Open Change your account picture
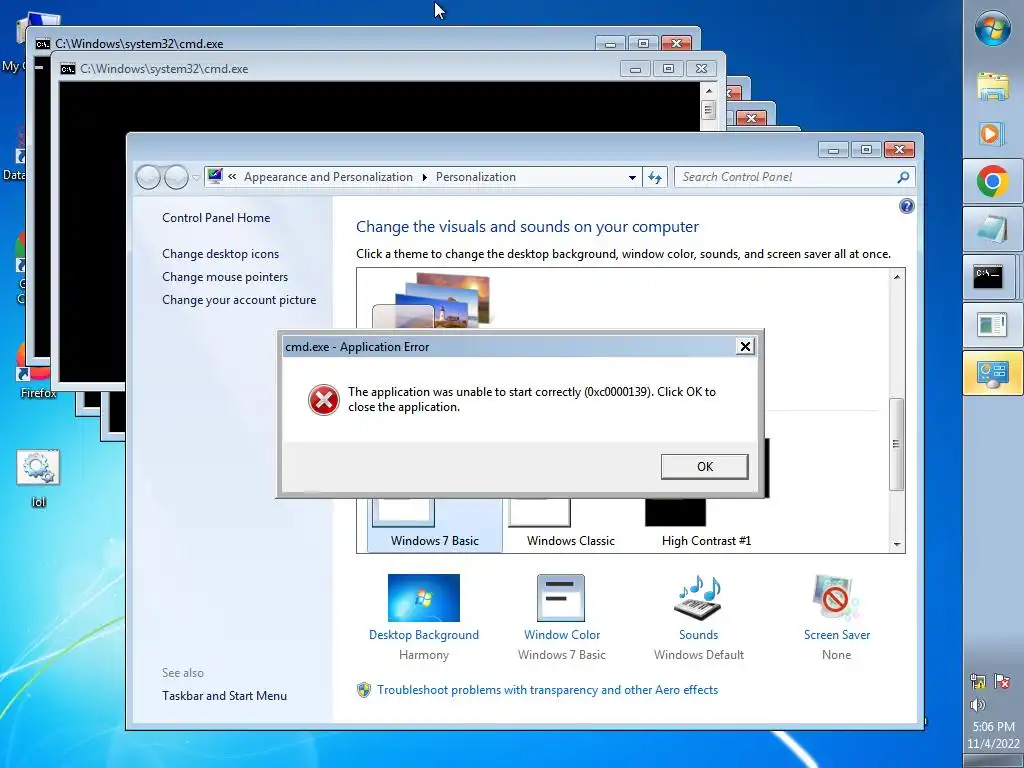Screen dimensions: 1024x768 click(239, 300)
